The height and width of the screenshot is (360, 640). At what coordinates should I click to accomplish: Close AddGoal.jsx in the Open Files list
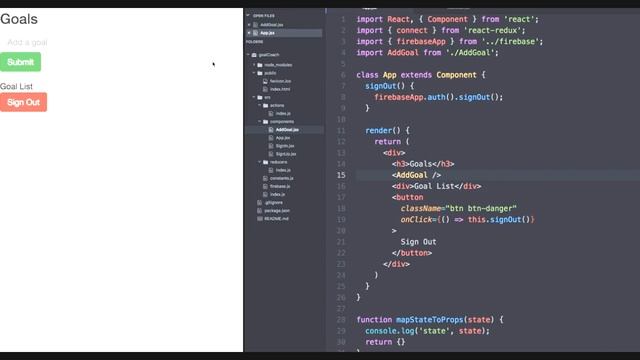click(249, 24)
